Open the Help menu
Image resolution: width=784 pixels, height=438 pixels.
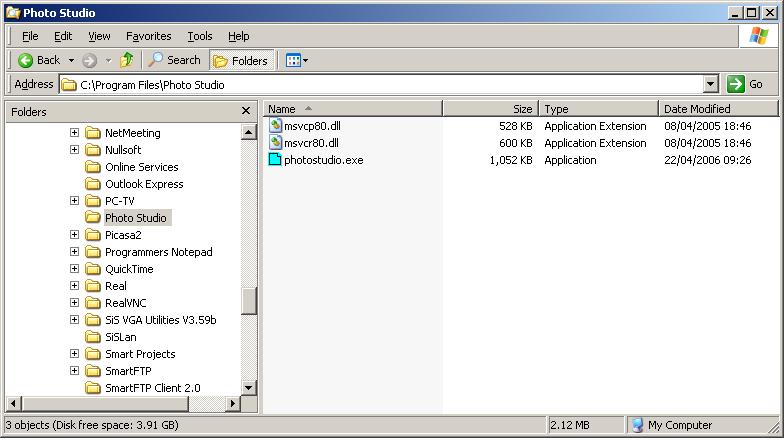pyautogui.click(x=238, y=36)
